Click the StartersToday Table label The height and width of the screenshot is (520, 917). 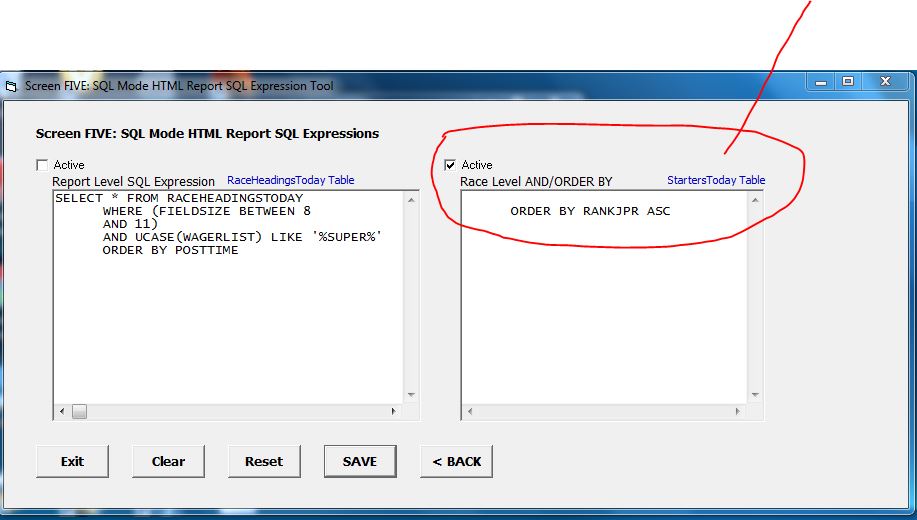(716, 180)
